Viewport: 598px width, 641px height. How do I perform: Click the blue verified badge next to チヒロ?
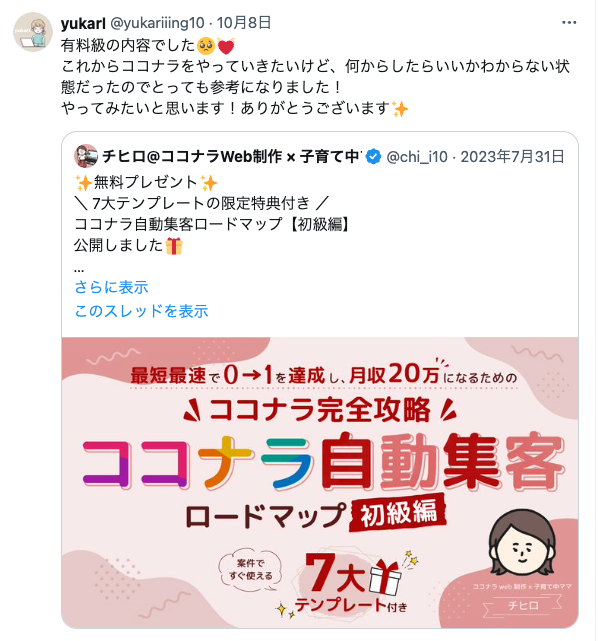coord(373,156)
